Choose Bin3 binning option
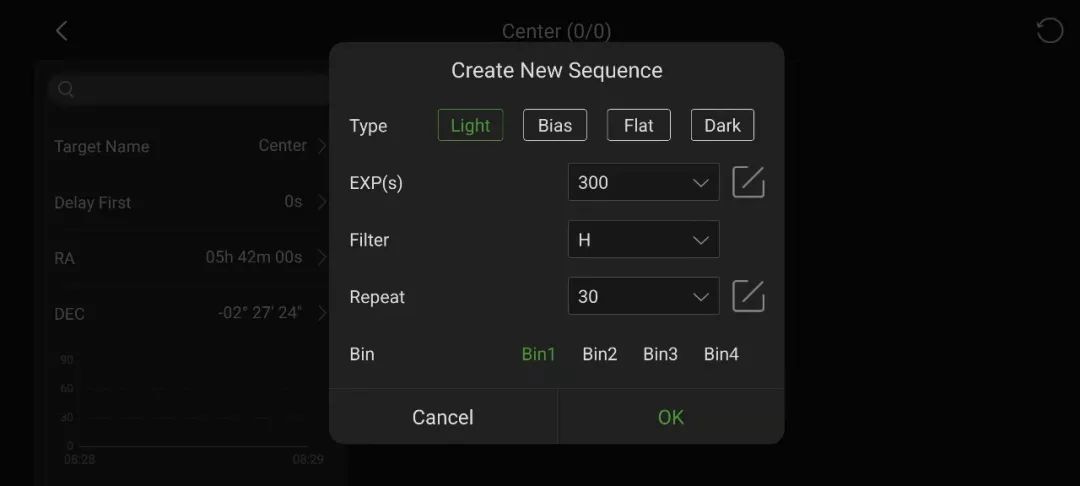This screenshot has width=1080, height=486. 660,354
